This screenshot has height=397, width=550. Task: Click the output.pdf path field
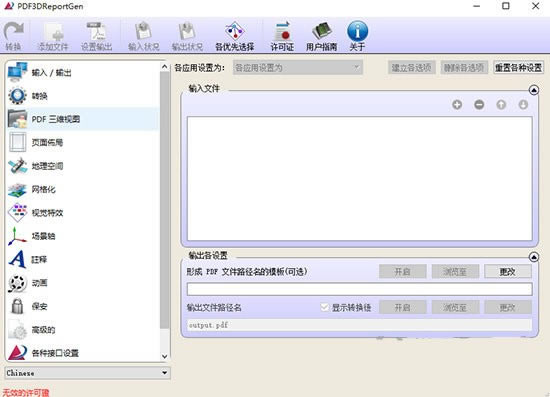tap(360, 325)
